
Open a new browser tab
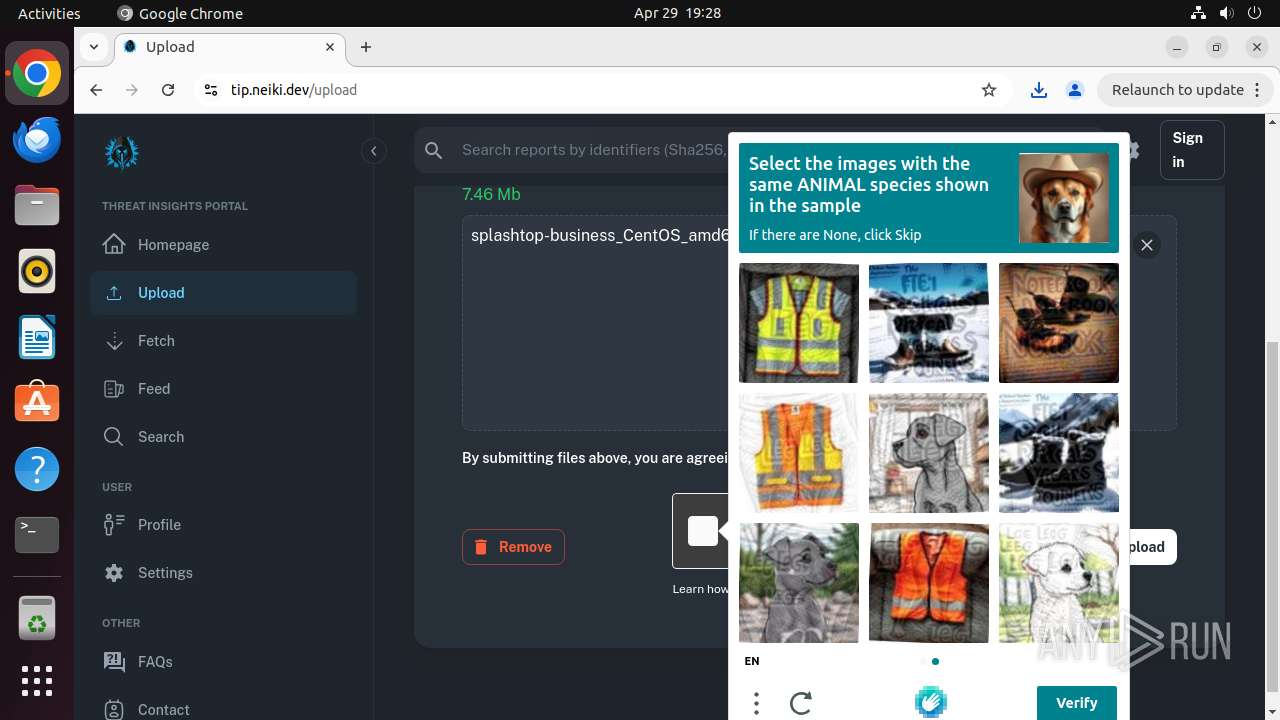click(366, 47)
